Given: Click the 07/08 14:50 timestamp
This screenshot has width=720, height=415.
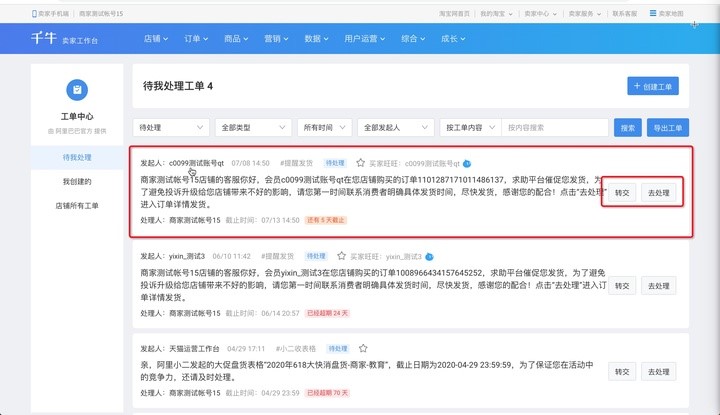Looking at the screenshot, I should click(x=250, y=163).
